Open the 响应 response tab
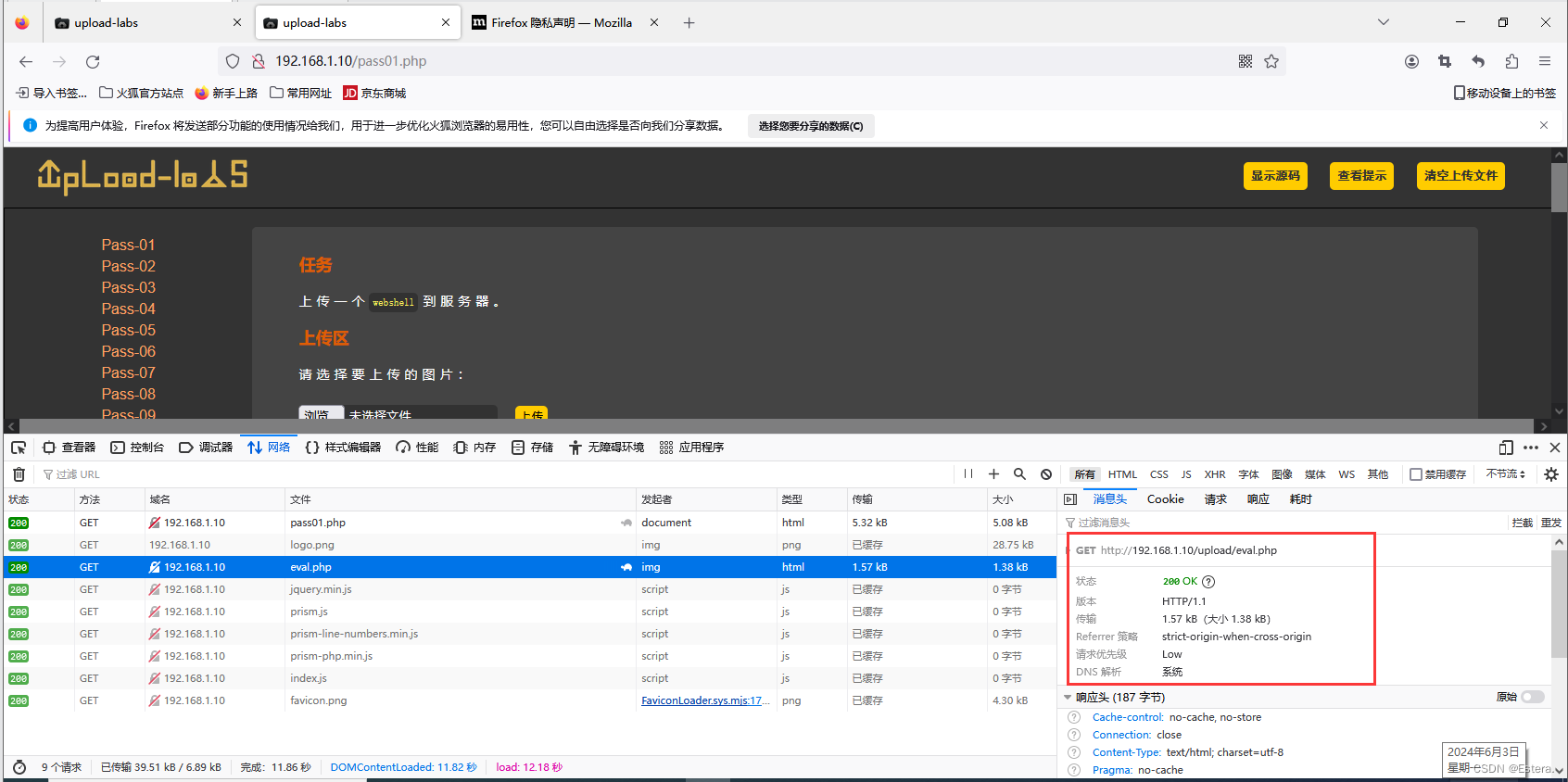This screenshot has height=782, width=1568. 1258,499
